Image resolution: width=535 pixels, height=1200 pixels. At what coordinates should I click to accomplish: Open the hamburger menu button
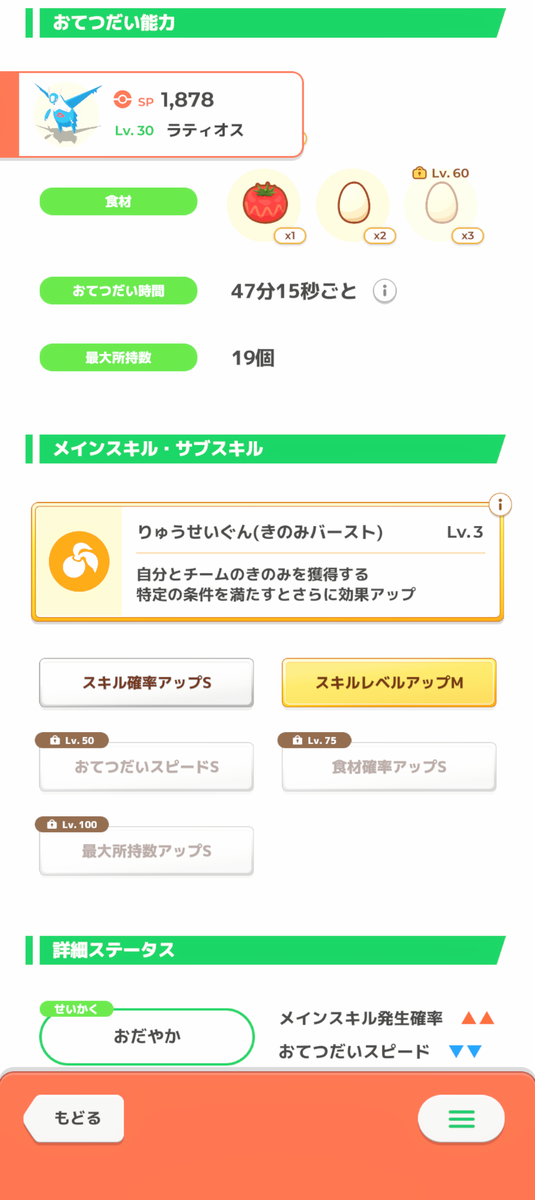(x=461, y=1118)
